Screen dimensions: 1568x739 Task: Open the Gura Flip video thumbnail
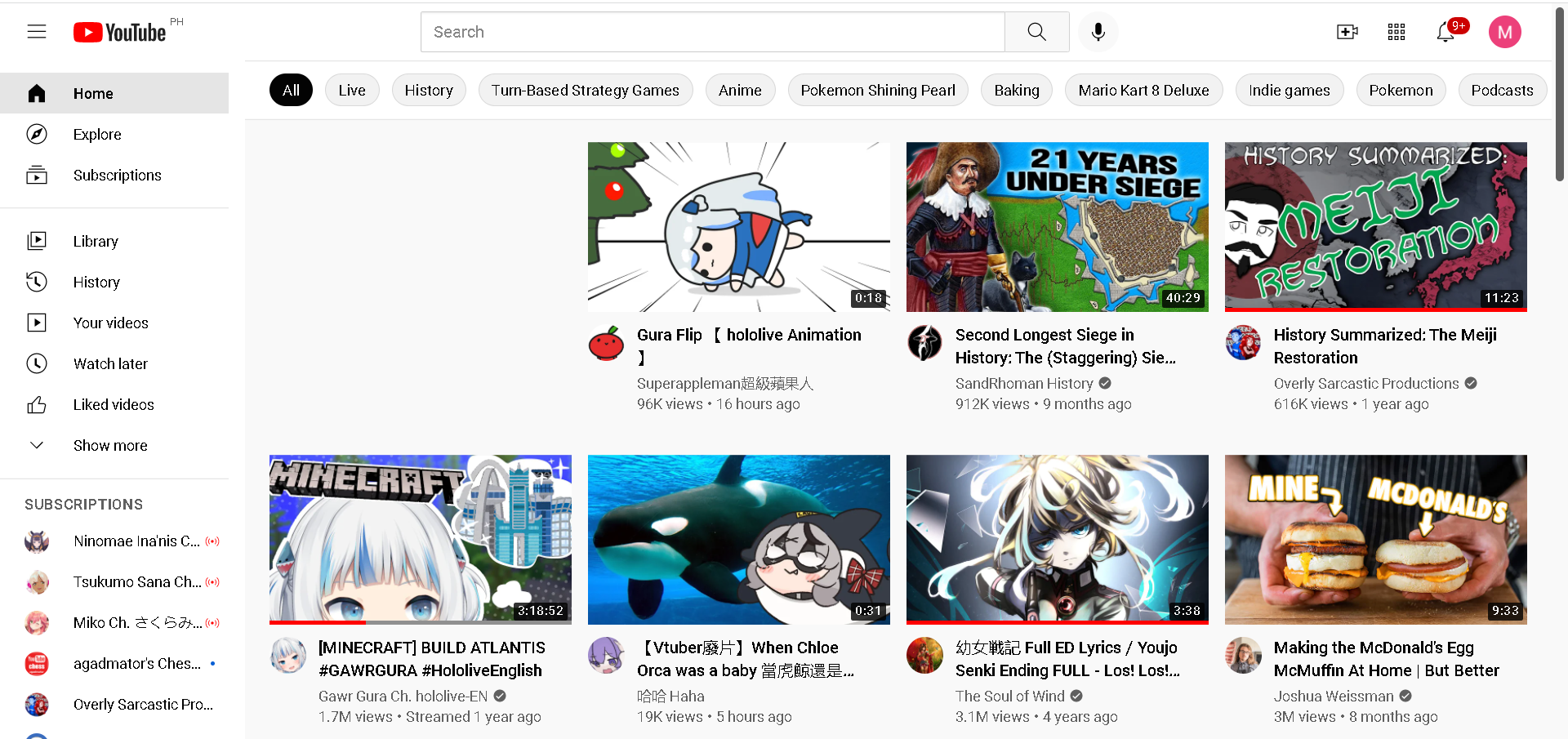point(739,227)
